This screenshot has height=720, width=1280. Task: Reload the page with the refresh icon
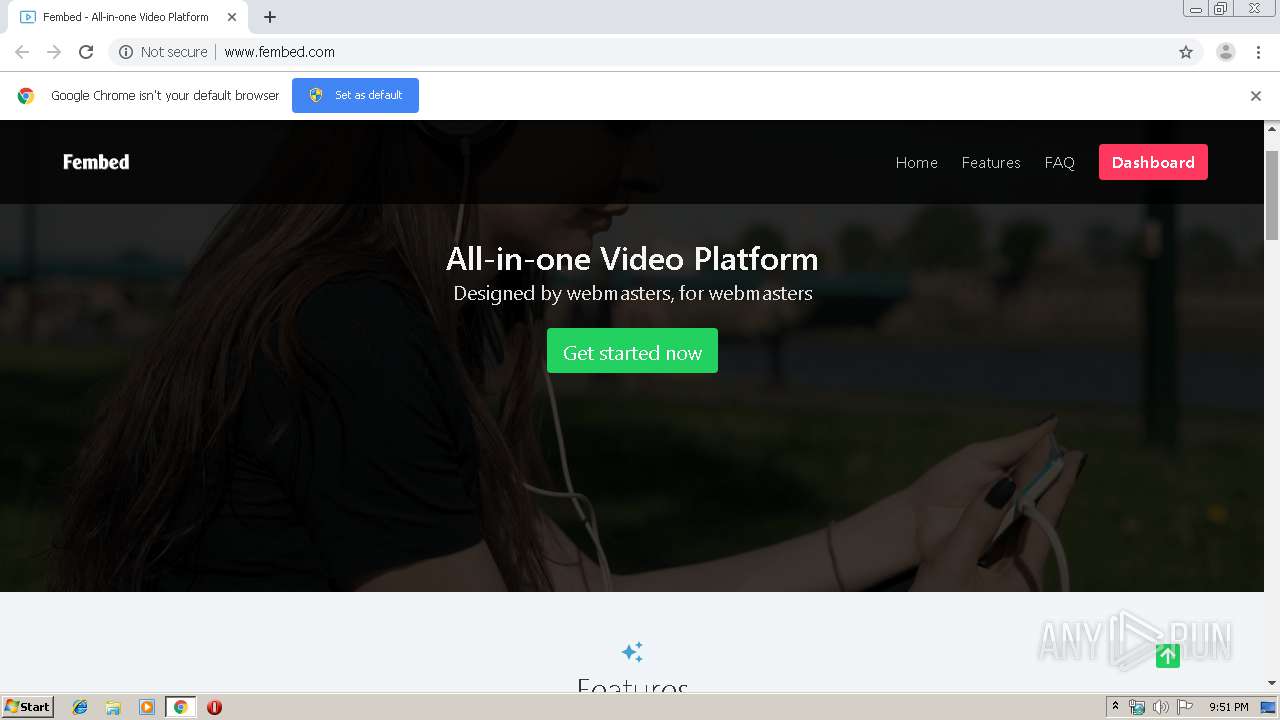click(86, 52)
